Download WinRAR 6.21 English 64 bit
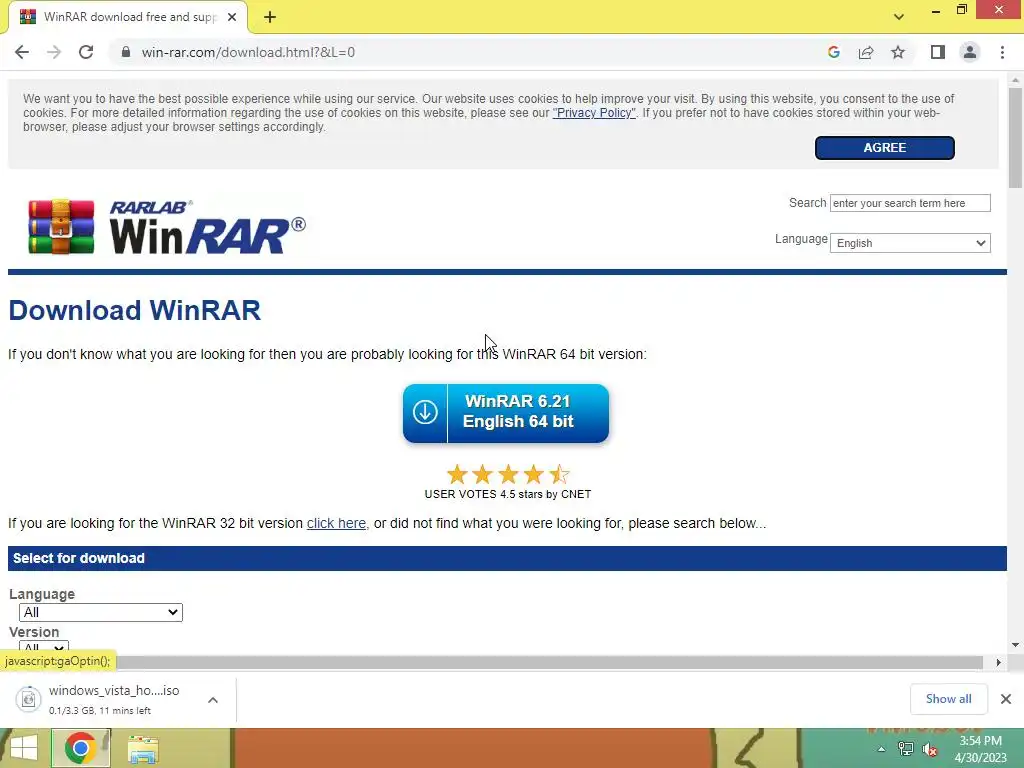This screenshot has width=1024, height=768. (505, 413)
